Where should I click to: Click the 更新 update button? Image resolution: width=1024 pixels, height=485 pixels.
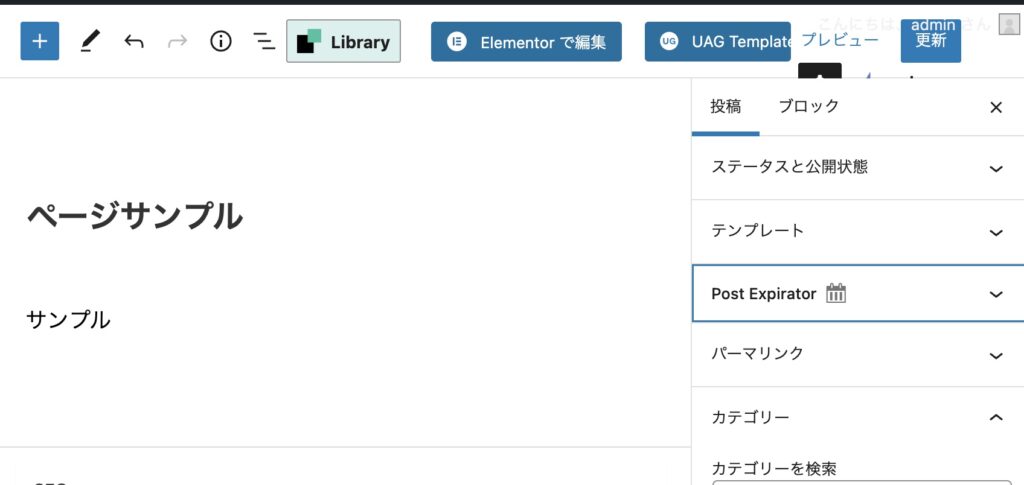click(x=930, y=41)
